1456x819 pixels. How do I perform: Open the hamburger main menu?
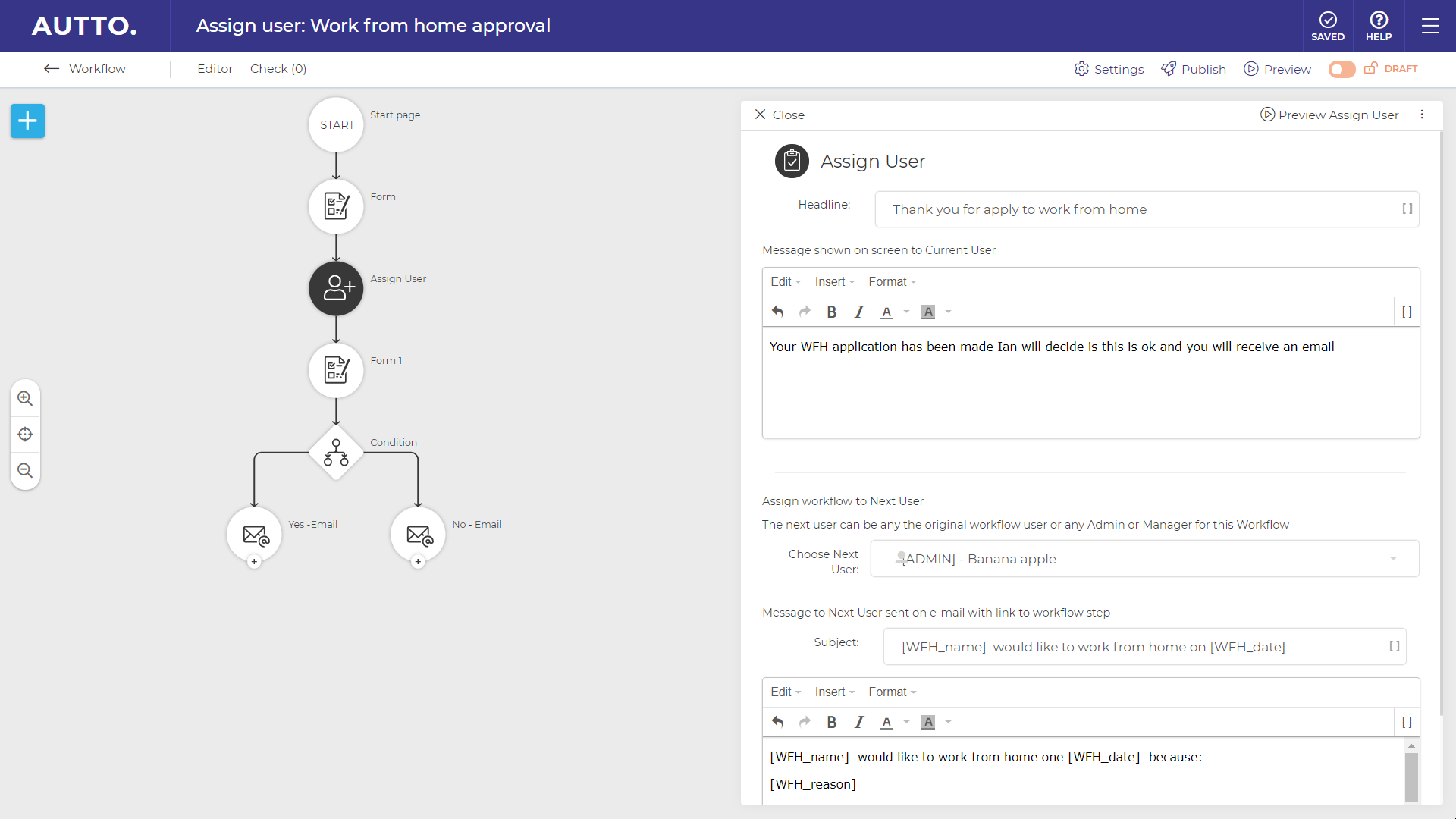tap(1430, 26)
